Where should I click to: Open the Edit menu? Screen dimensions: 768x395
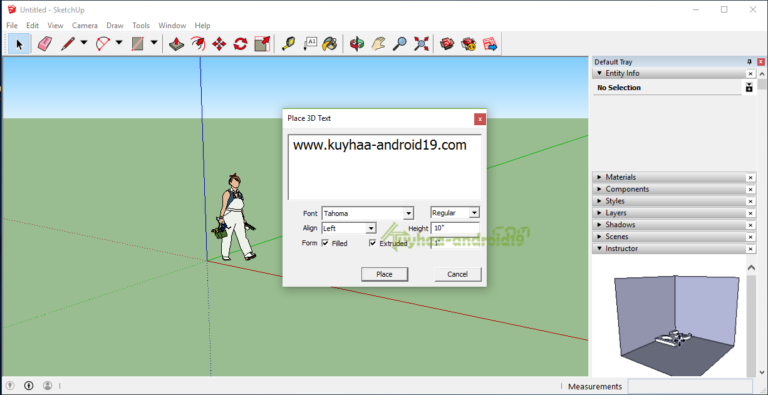click(x=32, y=25)
